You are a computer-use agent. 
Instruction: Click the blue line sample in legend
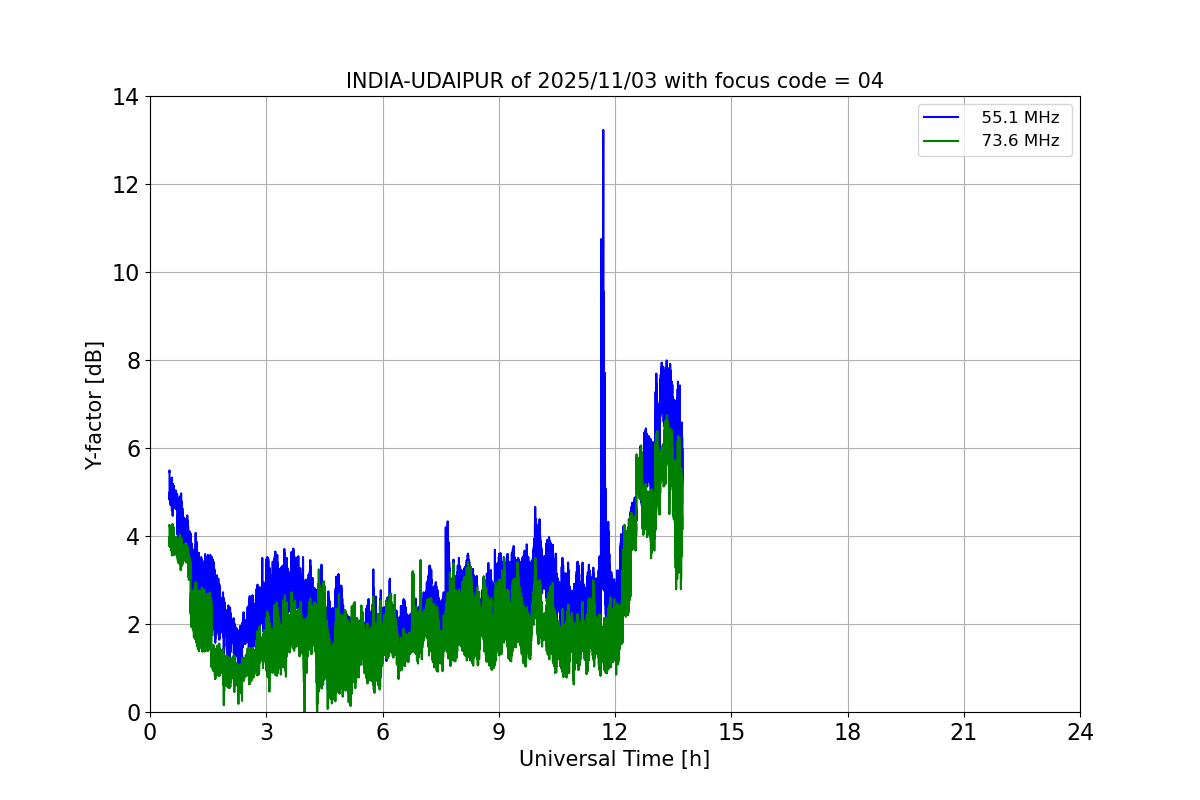[942, 118]
